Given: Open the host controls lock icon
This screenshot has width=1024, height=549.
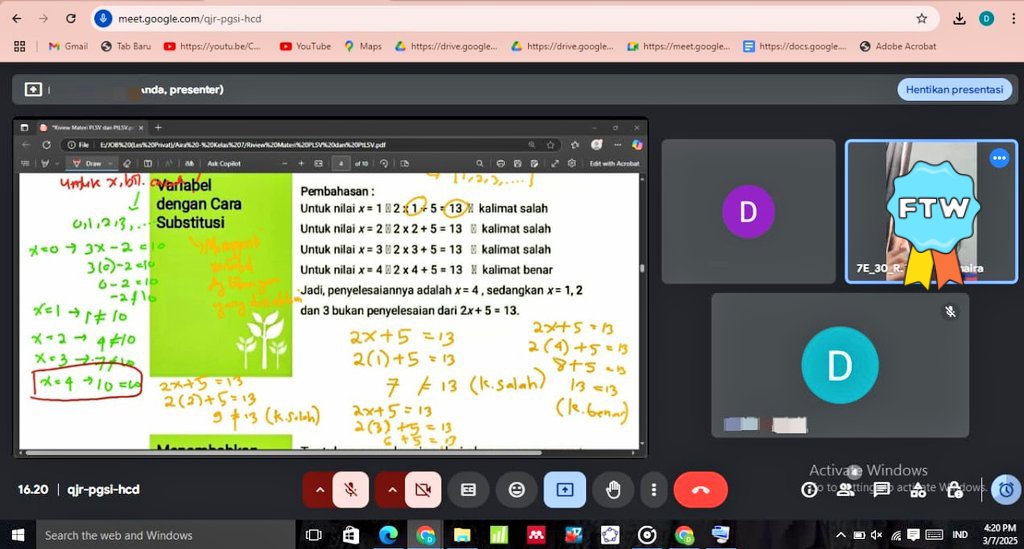Looking at the screenshot, I should pyautogui.click(x=954, y=490).
